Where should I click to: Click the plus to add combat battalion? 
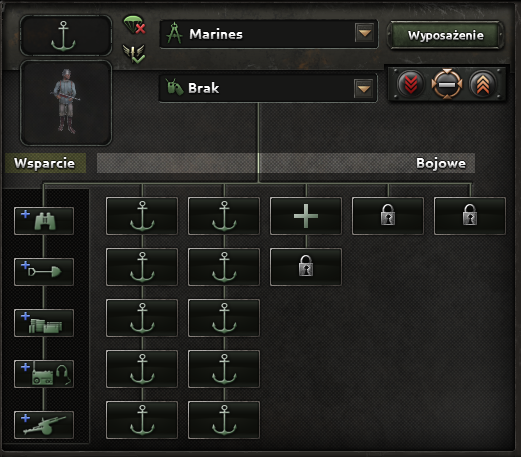tap(306, 216)
